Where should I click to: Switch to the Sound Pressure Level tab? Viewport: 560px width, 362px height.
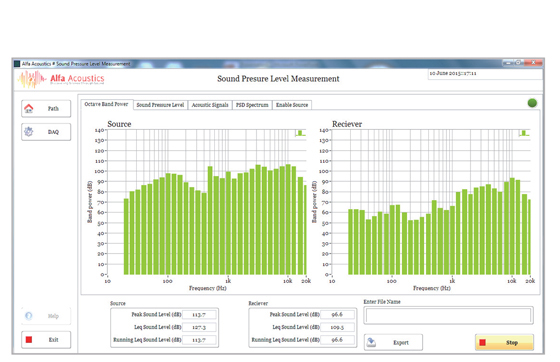160,105
